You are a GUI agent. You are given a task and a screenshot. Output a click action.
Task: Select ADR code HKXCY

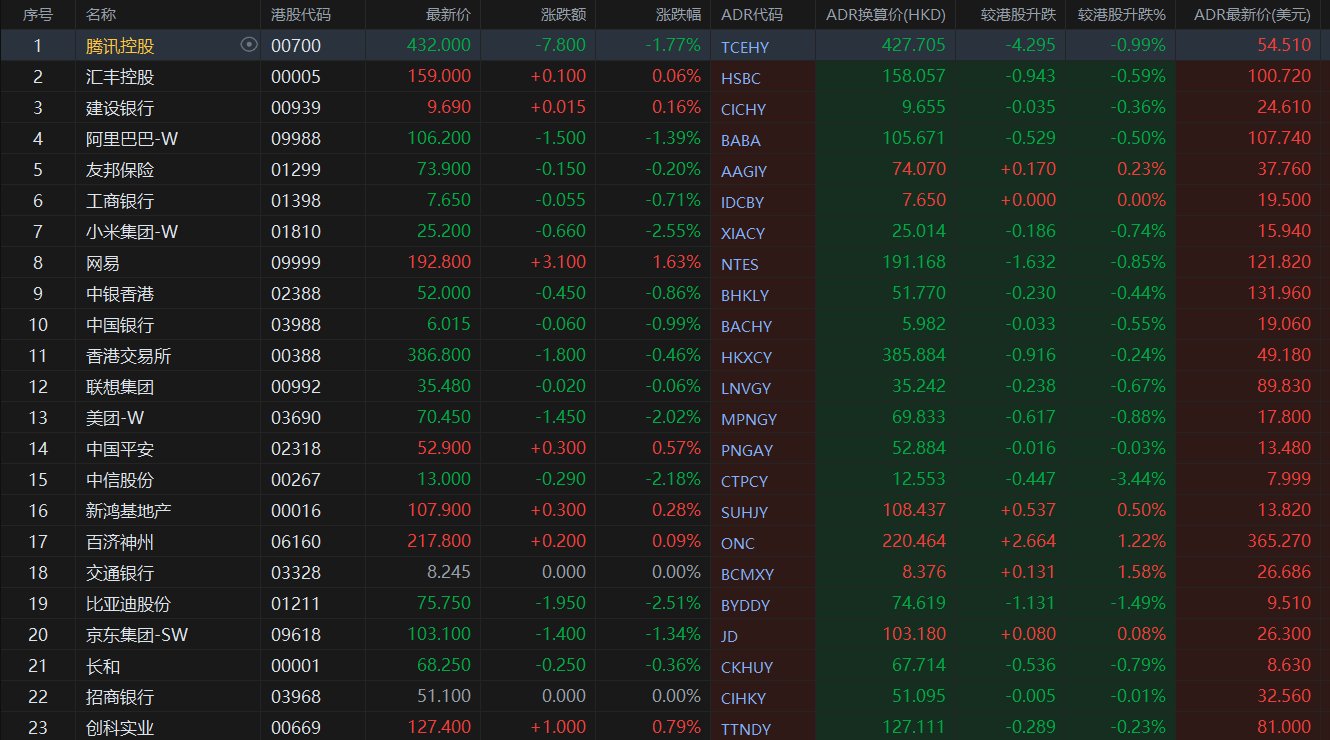point(746,357)
